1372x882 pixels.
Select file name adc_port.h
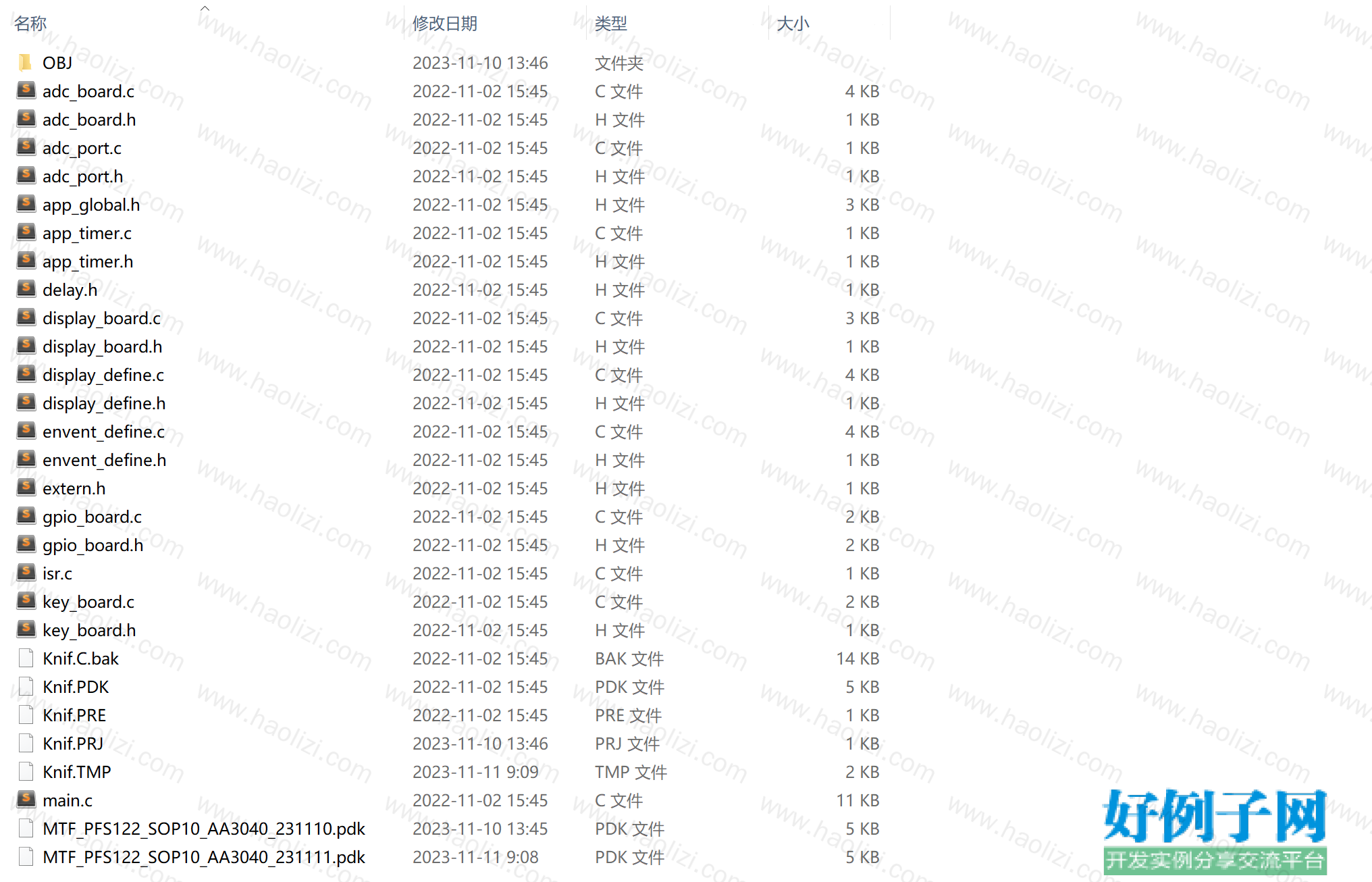tap(83, 176)
